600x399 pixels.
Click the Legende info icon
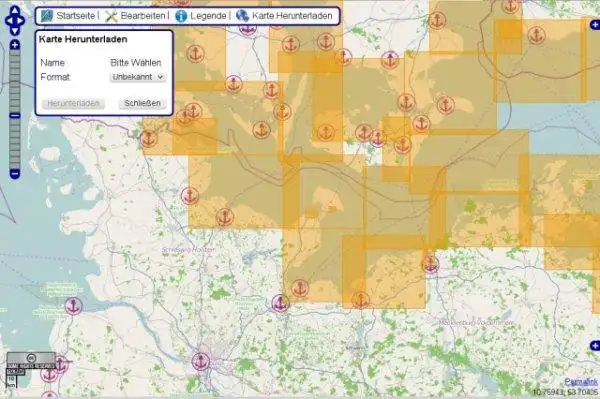181,16
